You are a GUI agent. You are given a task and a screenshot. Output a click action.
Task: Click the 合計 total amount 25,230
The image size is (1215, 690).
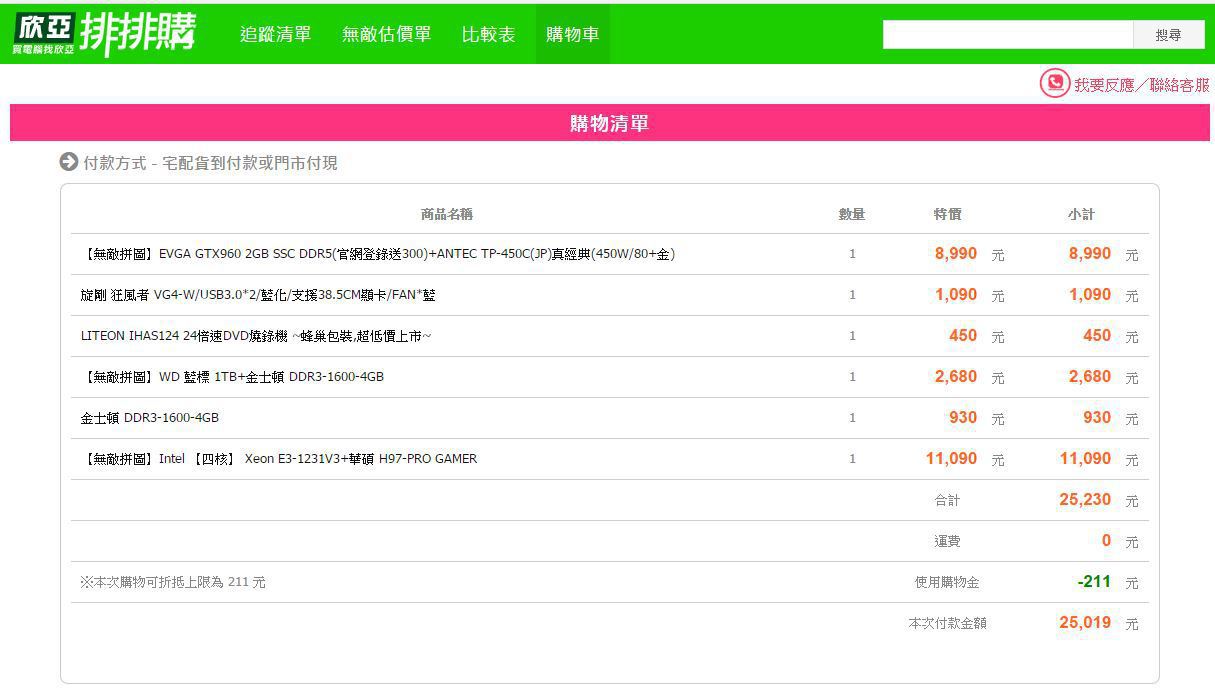click(1085, 499)
